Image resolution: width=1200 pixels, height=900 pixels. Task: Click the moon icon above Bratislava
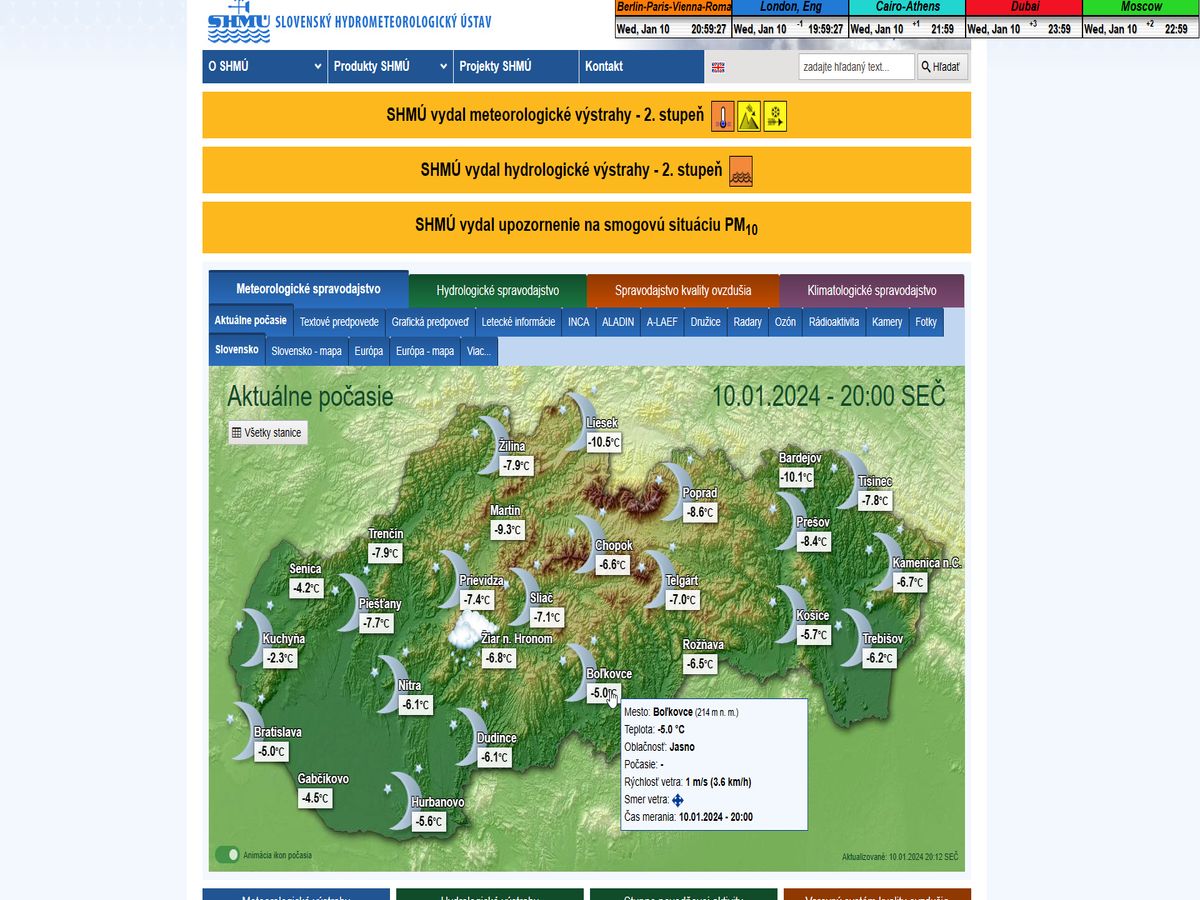coord(243,717)
